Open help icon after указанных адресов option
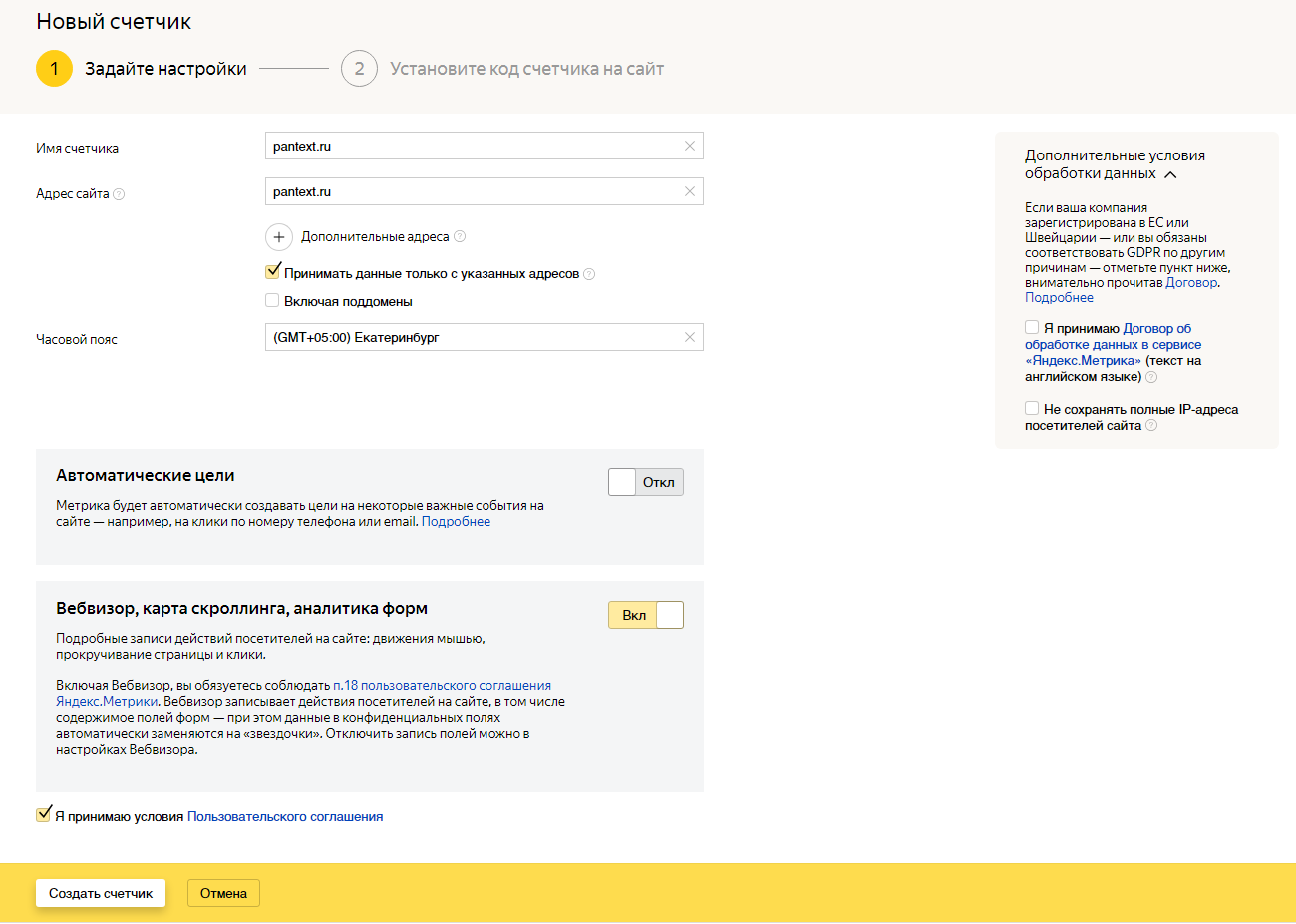1296x924 pixels. (589, 274)
